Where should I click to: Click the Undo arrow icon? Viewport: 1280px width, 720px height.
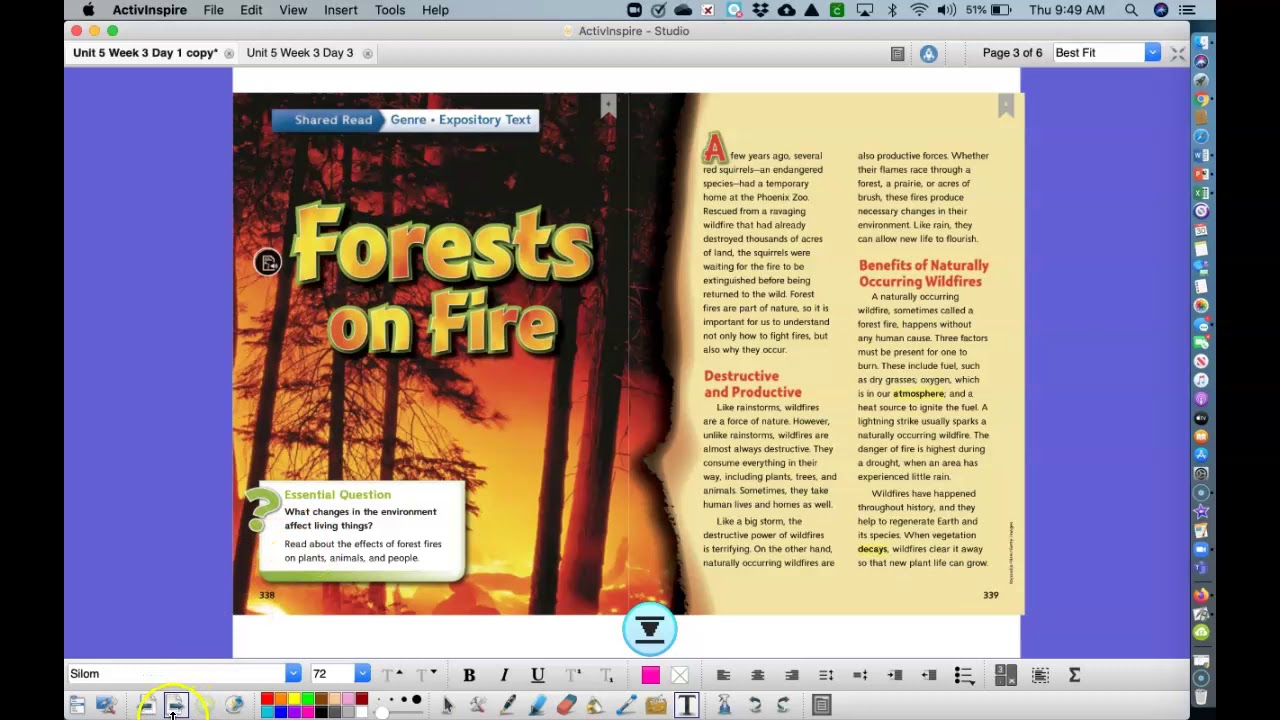pyautogui.click(x=755, y=705)
